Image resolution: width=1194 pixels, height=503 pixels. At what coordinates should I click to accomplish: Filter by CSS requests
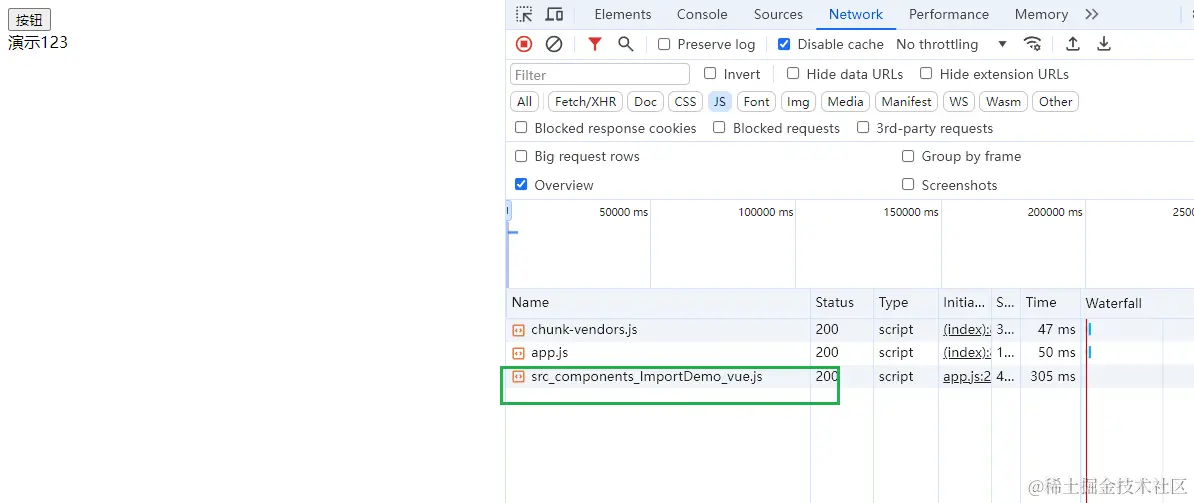685,102
